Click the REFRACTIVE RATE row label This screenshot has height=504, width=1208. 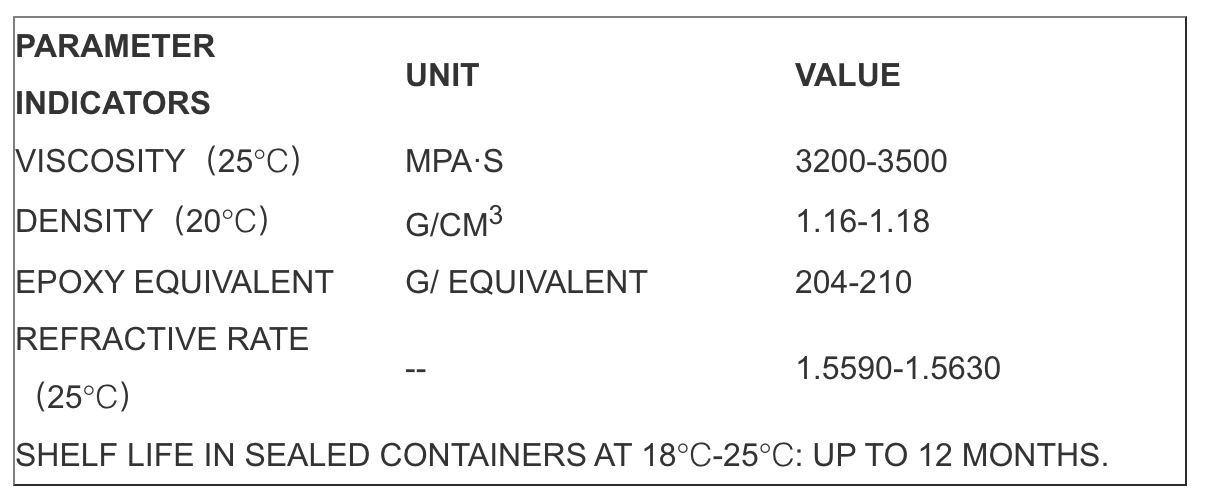164,340
